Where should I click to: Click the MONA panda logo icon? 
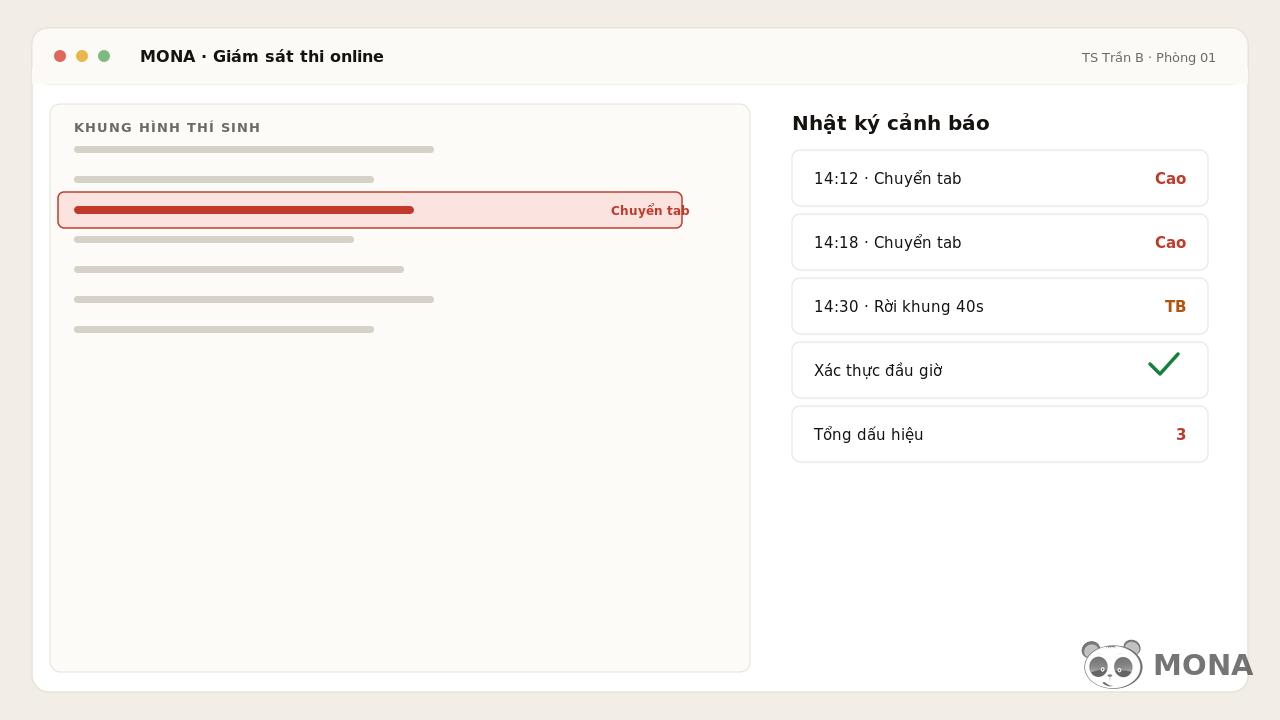pos(1112,664)
